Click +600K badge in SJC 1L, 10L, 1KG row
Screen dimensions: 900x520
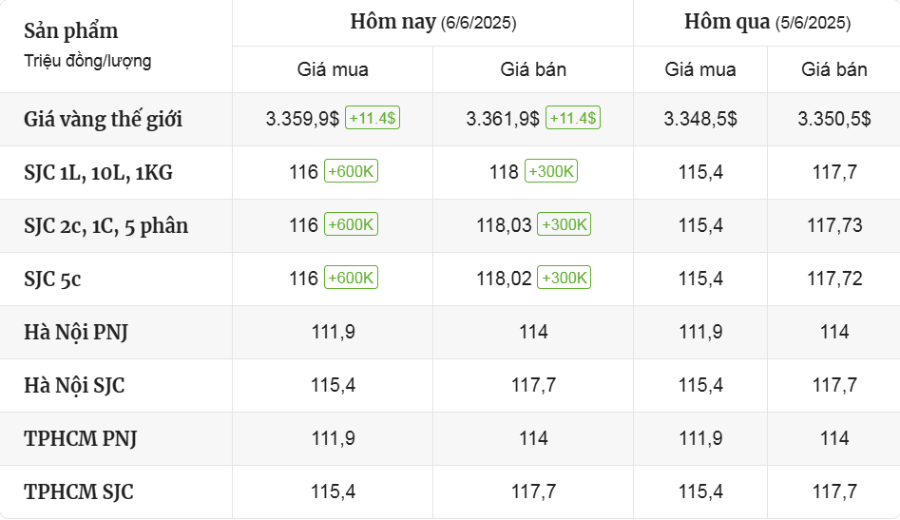pyautogui.click(x=351, y=172)
